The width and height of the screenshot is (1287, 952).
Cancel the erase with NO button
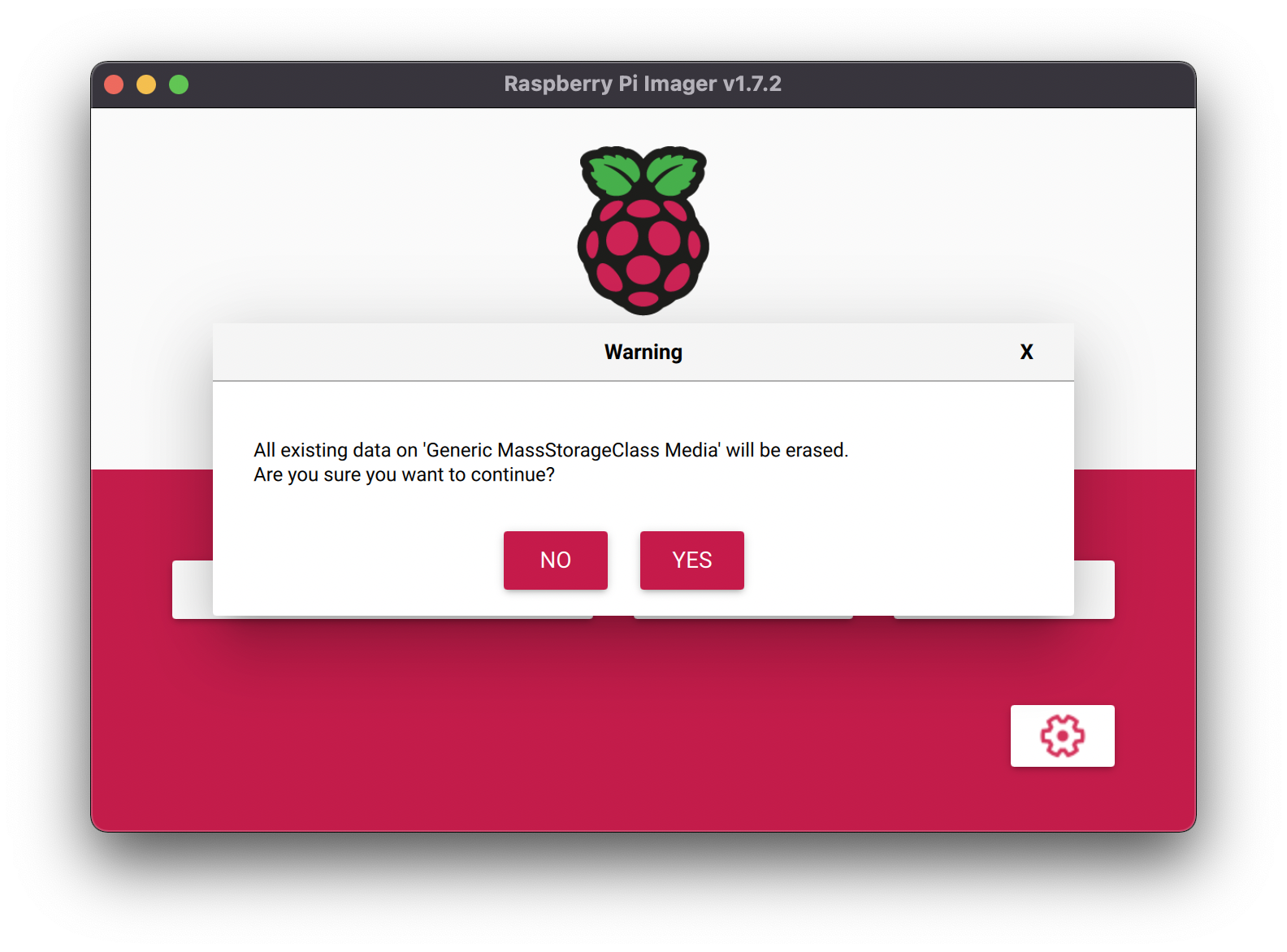pos(555,560)
